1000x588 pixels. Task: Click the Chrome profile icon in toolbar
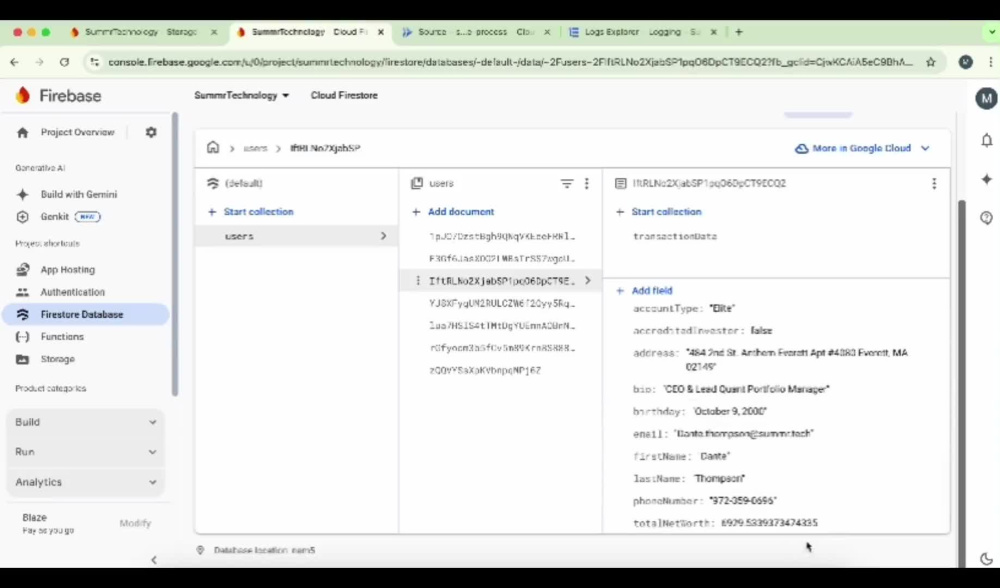[x=966, y=62]
